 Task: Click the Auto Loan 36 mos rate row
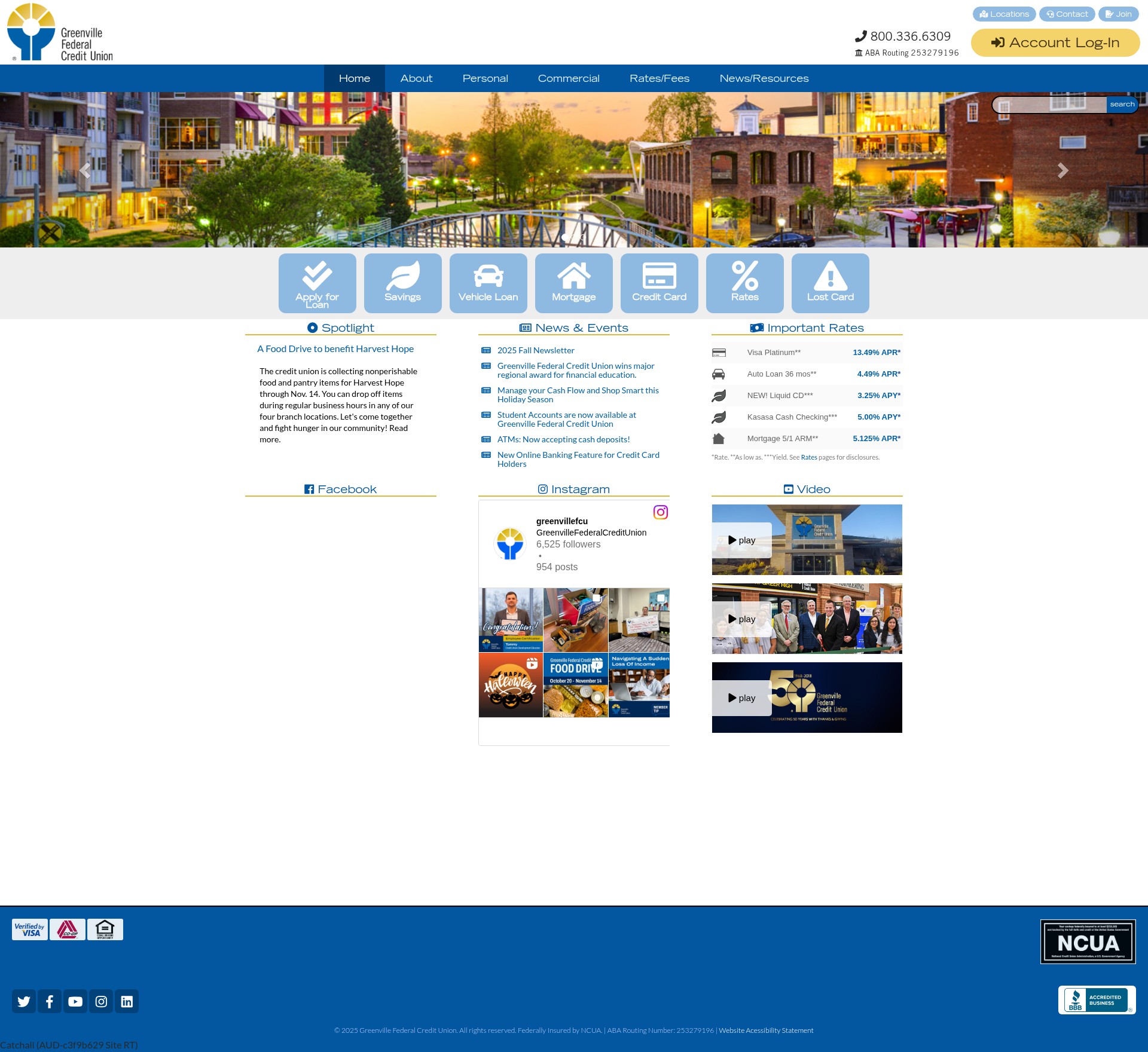click(x=807, y=374)
